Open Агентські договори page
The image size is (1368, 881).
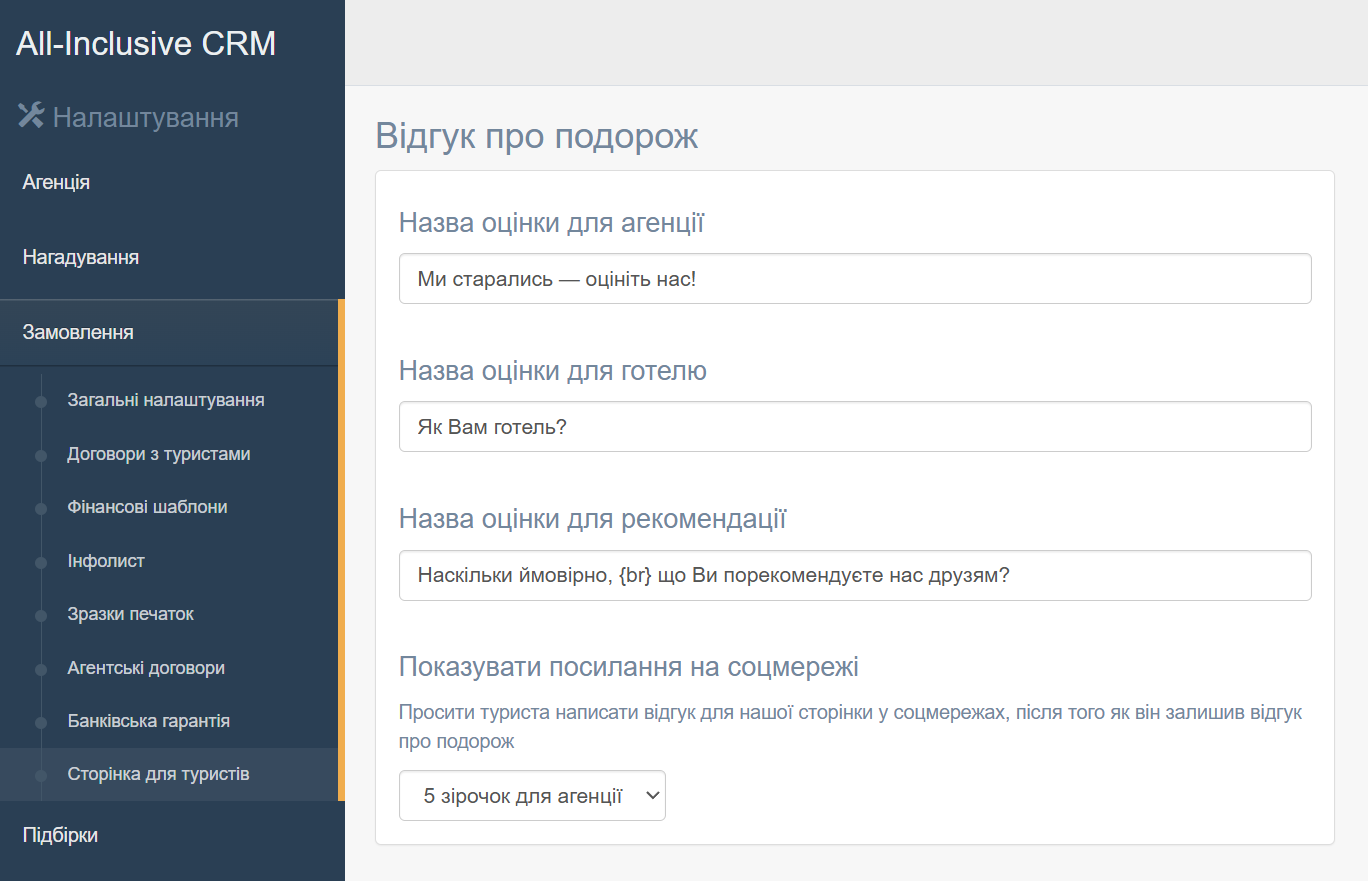(146, 668)
